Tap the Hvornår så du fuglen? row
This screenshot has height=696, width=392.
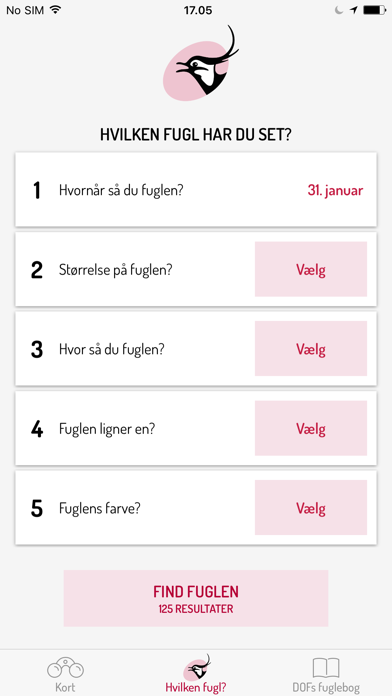196,190
